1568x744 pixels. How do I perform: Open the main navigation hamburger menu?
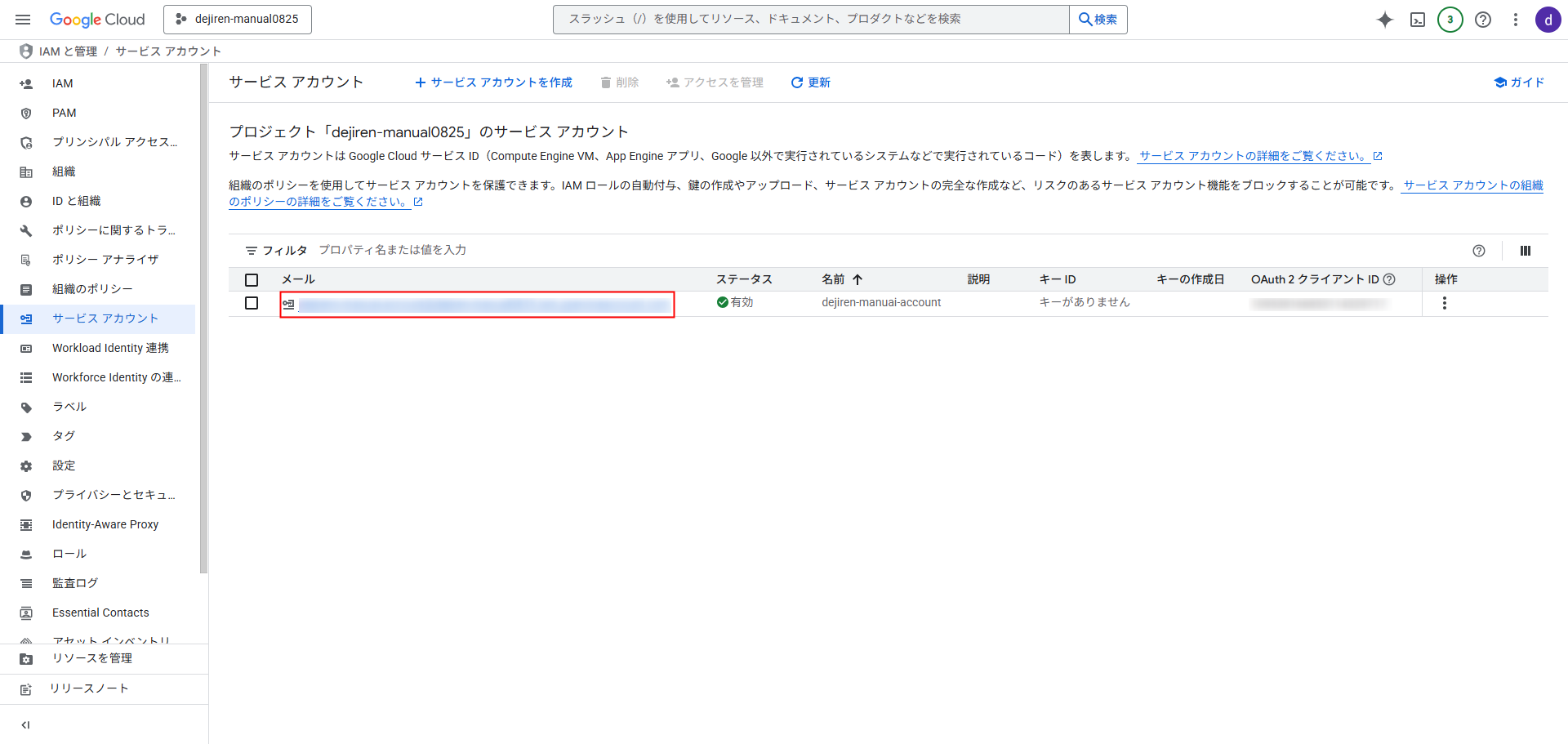pyautogui.click(x=23, y=20)
